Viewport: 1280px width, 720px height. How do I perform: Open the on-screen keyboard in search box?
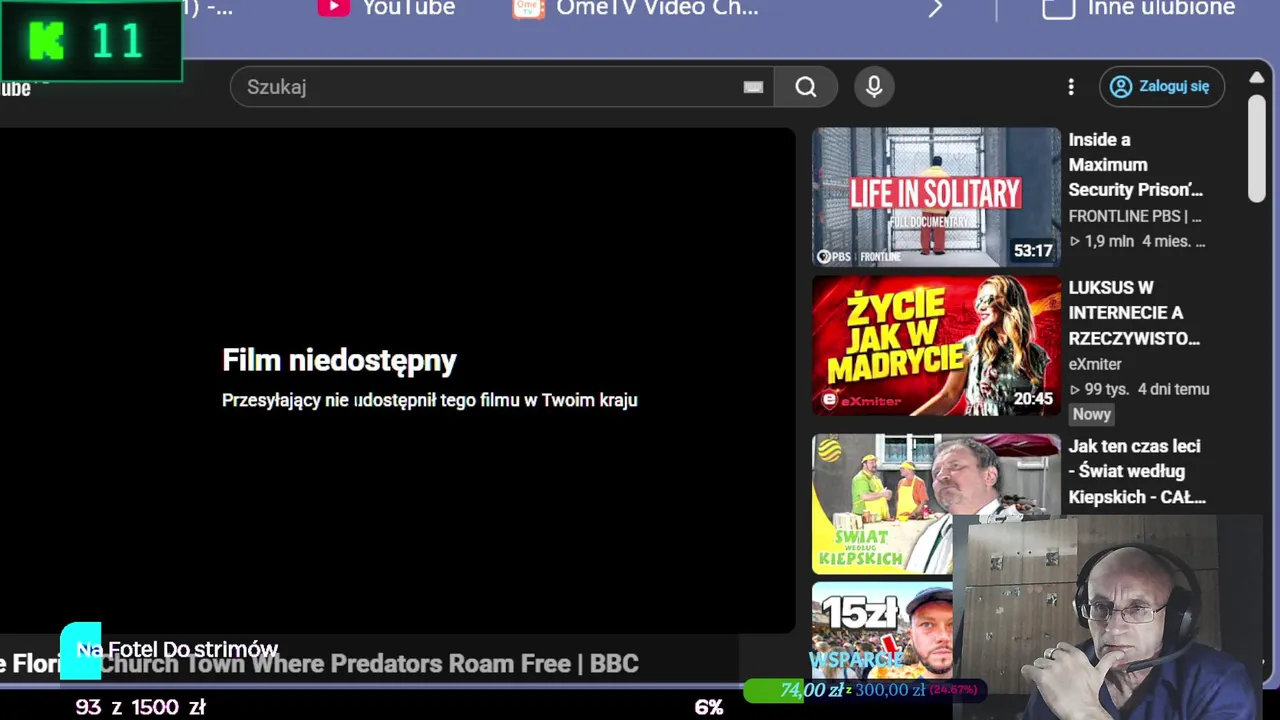753,87
